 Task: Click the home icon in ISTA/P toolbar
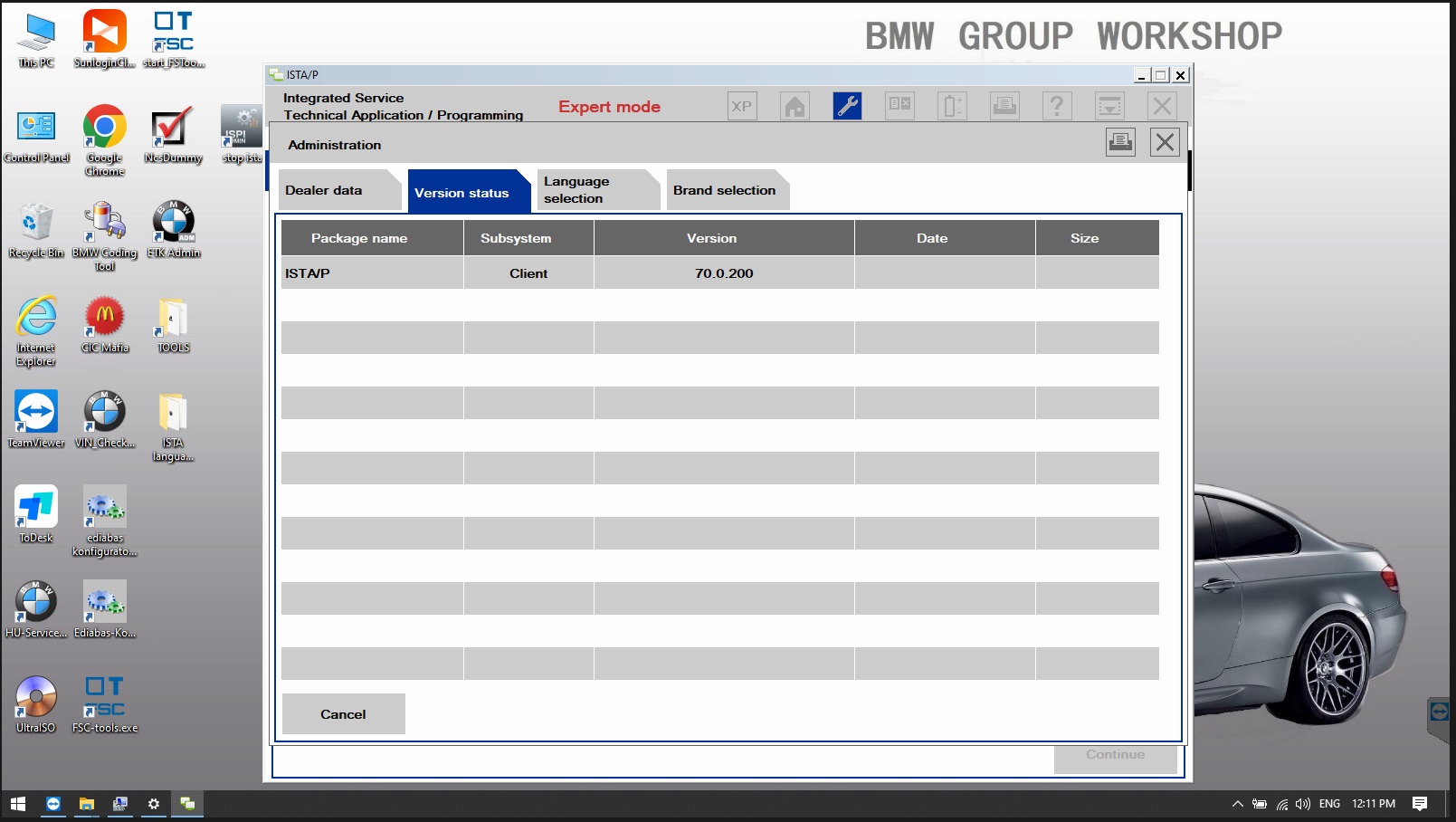point(795,107)
